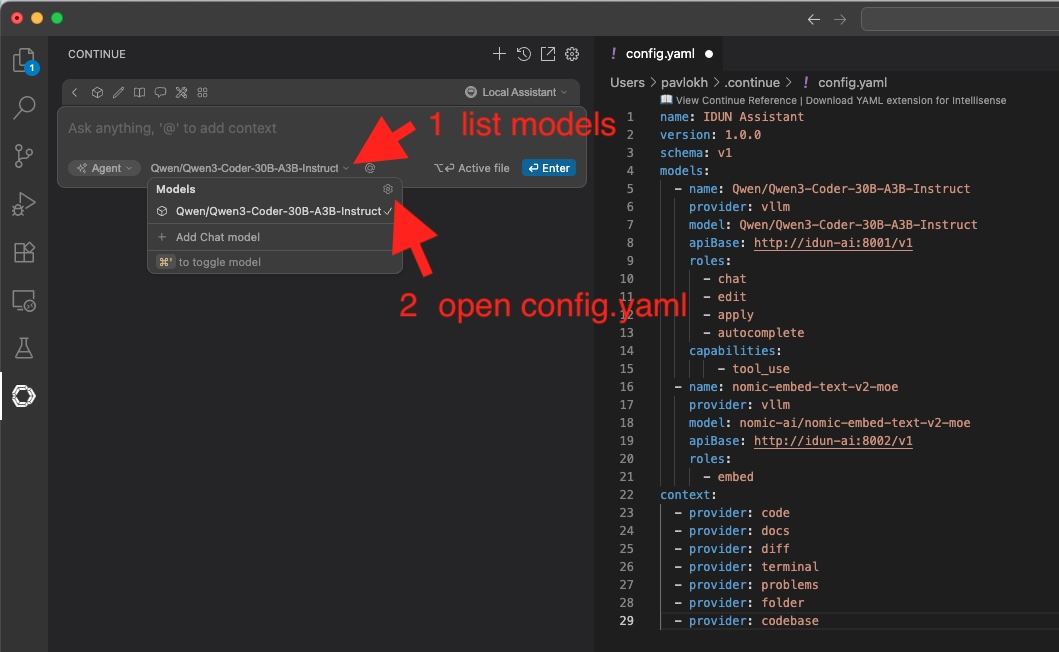Open the Search view in activity bar
The width and height of the screenshot is (1059, 652).
(x=24, y=107)
